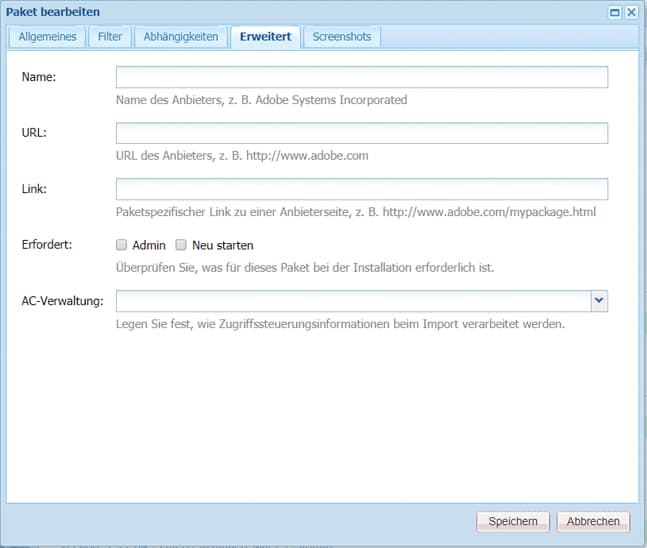The image size is (647, 548).
Task: Expand the AC-Verwaltung dropdown arrow
Action: tap(599, 301)
